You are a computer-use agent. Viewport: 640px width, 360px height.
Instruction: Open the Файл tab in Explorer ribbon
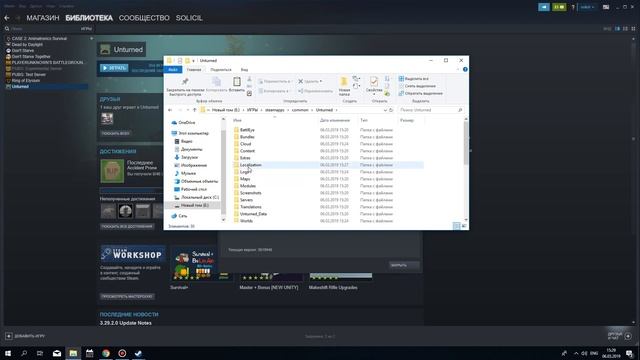click(x=173, y=70)
